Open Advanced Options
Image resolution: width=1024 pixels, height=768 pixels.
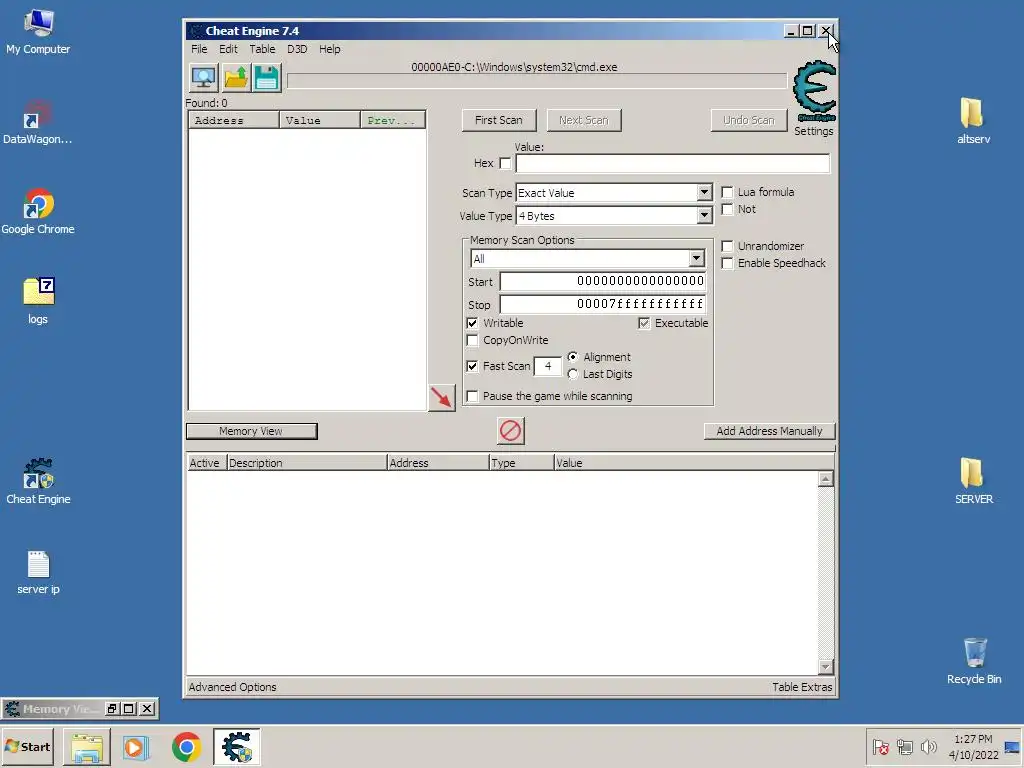232,687
